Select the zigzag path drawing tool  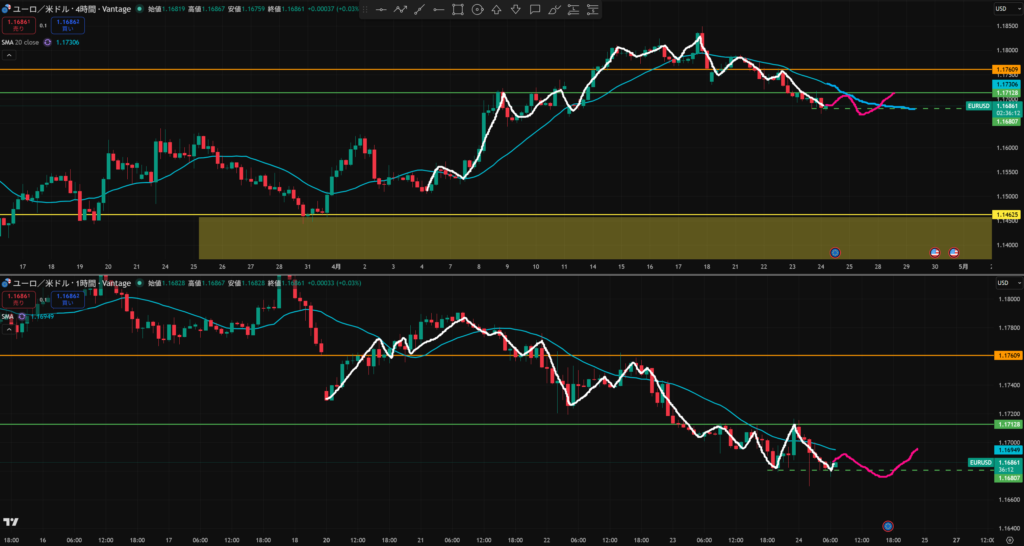point(400,10)
